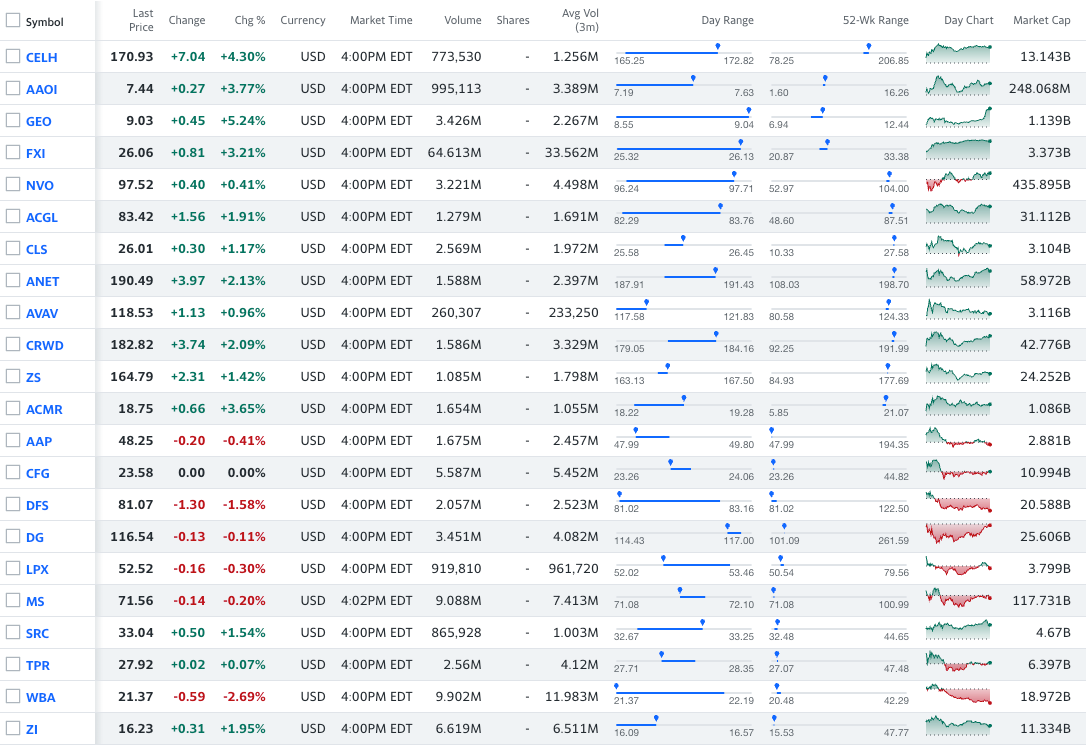Open the AAOI ticker link

tap(42, 89)
